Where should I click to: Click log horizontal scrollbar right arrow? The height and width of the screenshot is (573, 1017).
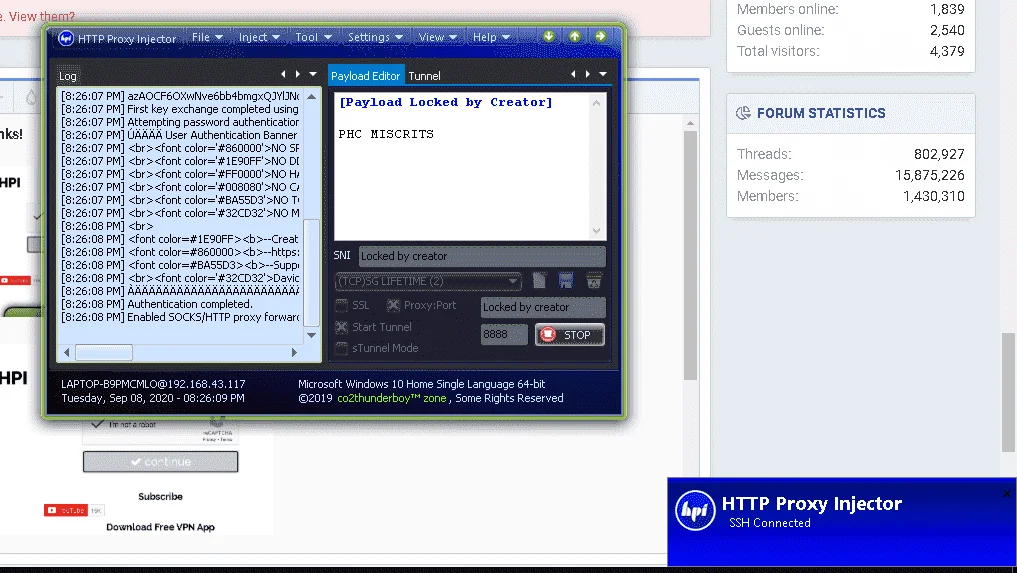pos(294,352)
